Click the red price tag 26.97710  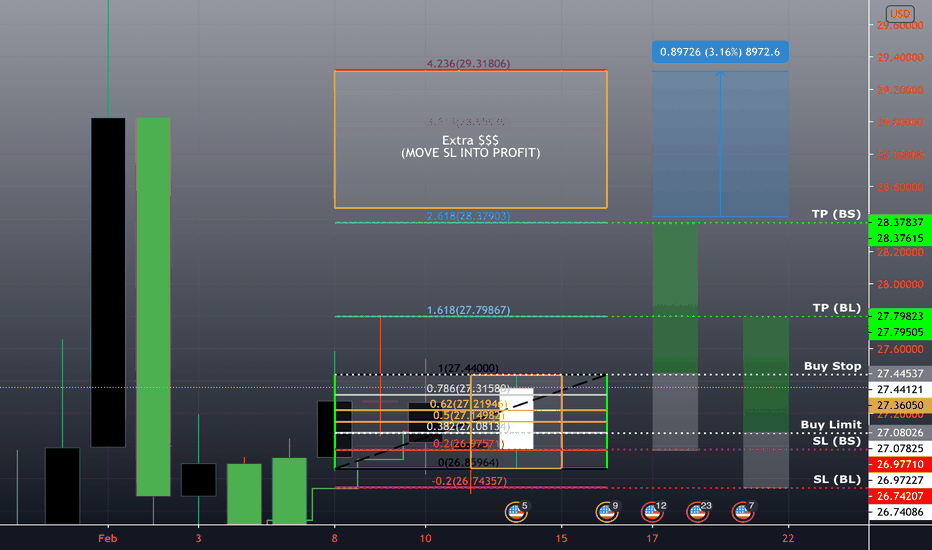point(900,464)
